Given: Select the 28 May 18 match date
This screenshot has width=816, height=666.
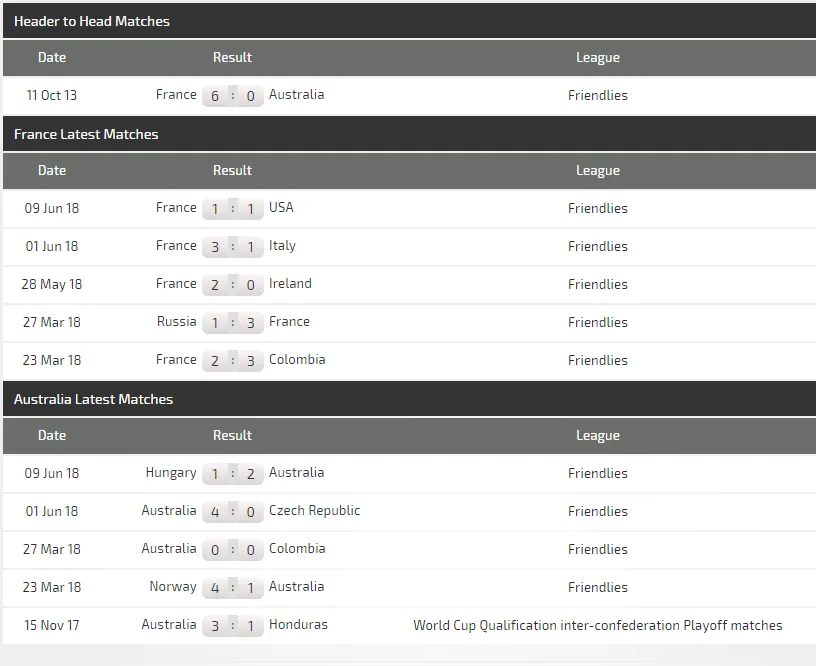Looking at the screenshot, I should (x=52, y=284).
